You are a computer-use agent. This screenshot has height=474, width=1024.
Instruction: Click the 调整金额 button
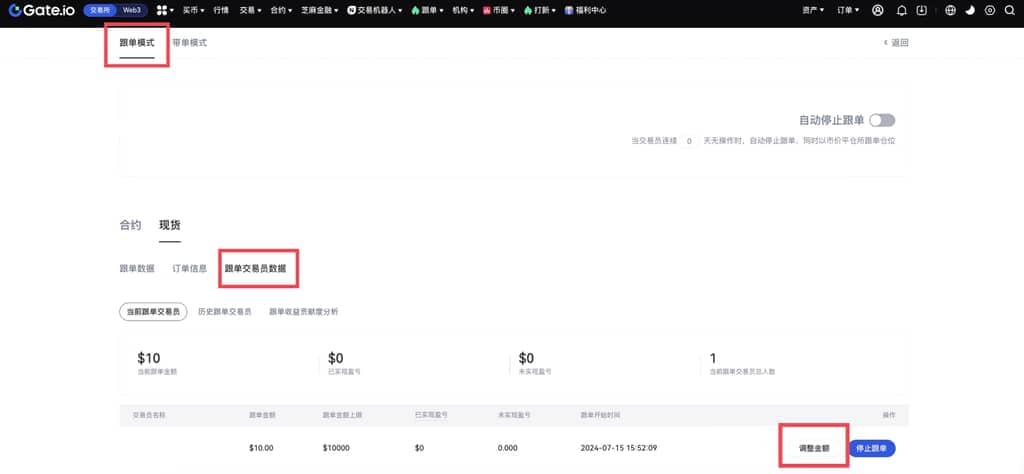[x=813, y=448]
